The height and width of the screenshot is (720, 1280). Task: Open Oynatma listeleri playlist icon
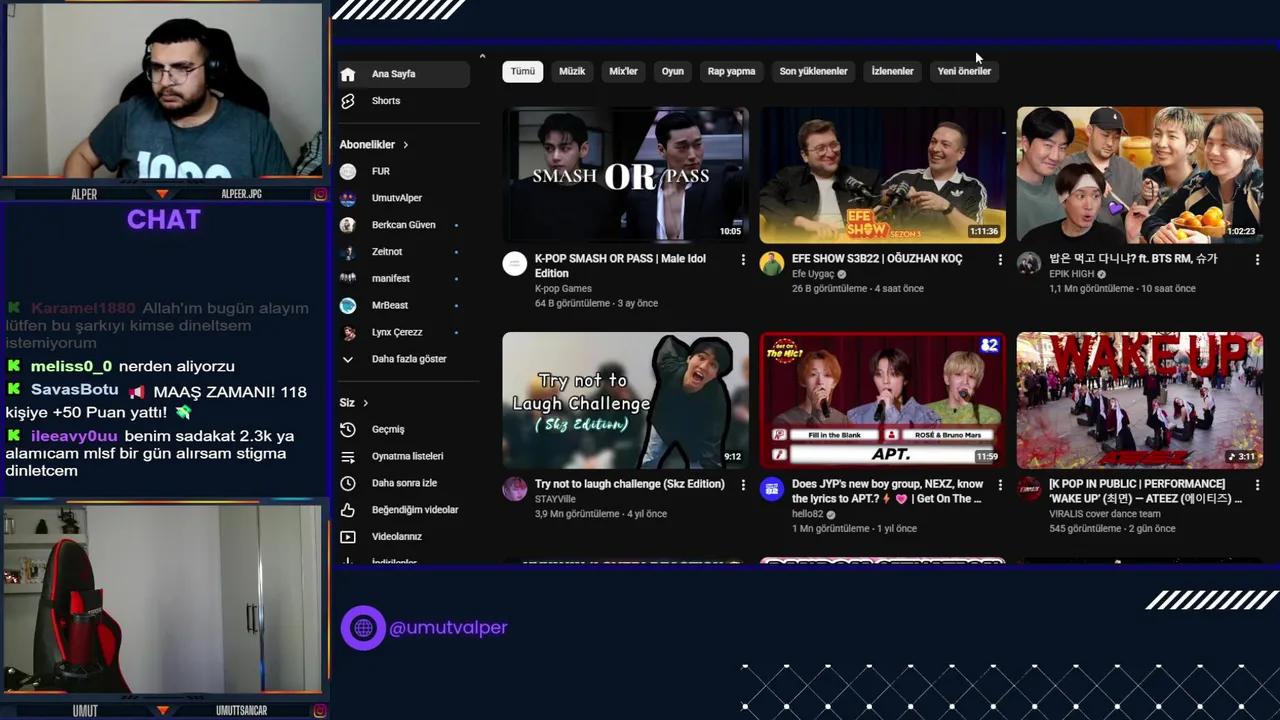(348, 456)
